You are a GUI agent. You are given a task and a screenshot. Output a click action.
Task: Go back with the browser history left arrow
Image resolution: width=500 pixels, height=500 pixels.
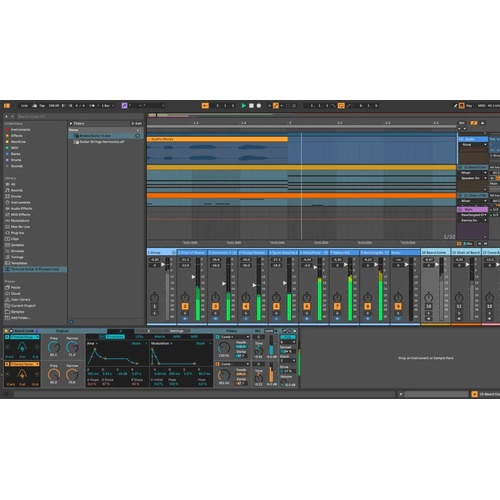pos(6,116)
